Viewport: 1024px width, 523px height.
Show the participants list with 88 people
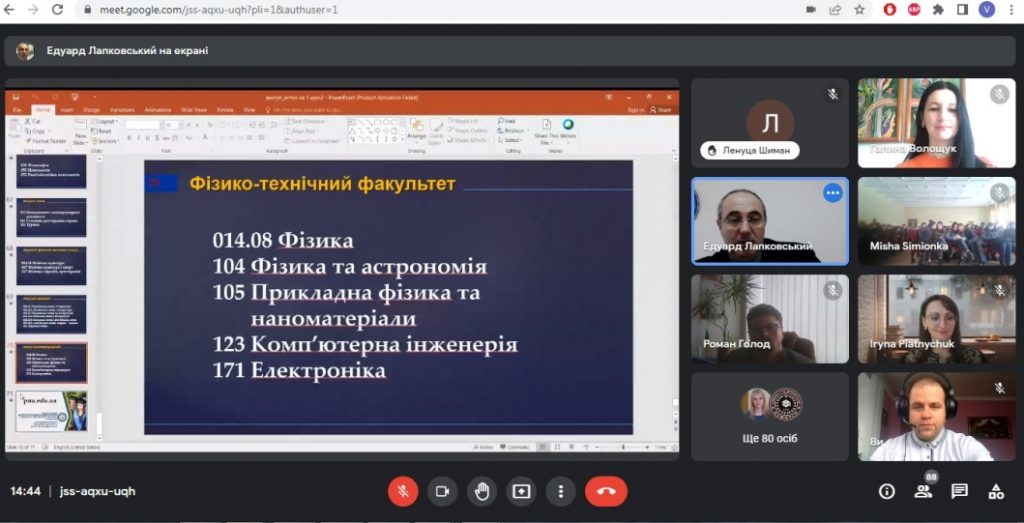[923, 490]
